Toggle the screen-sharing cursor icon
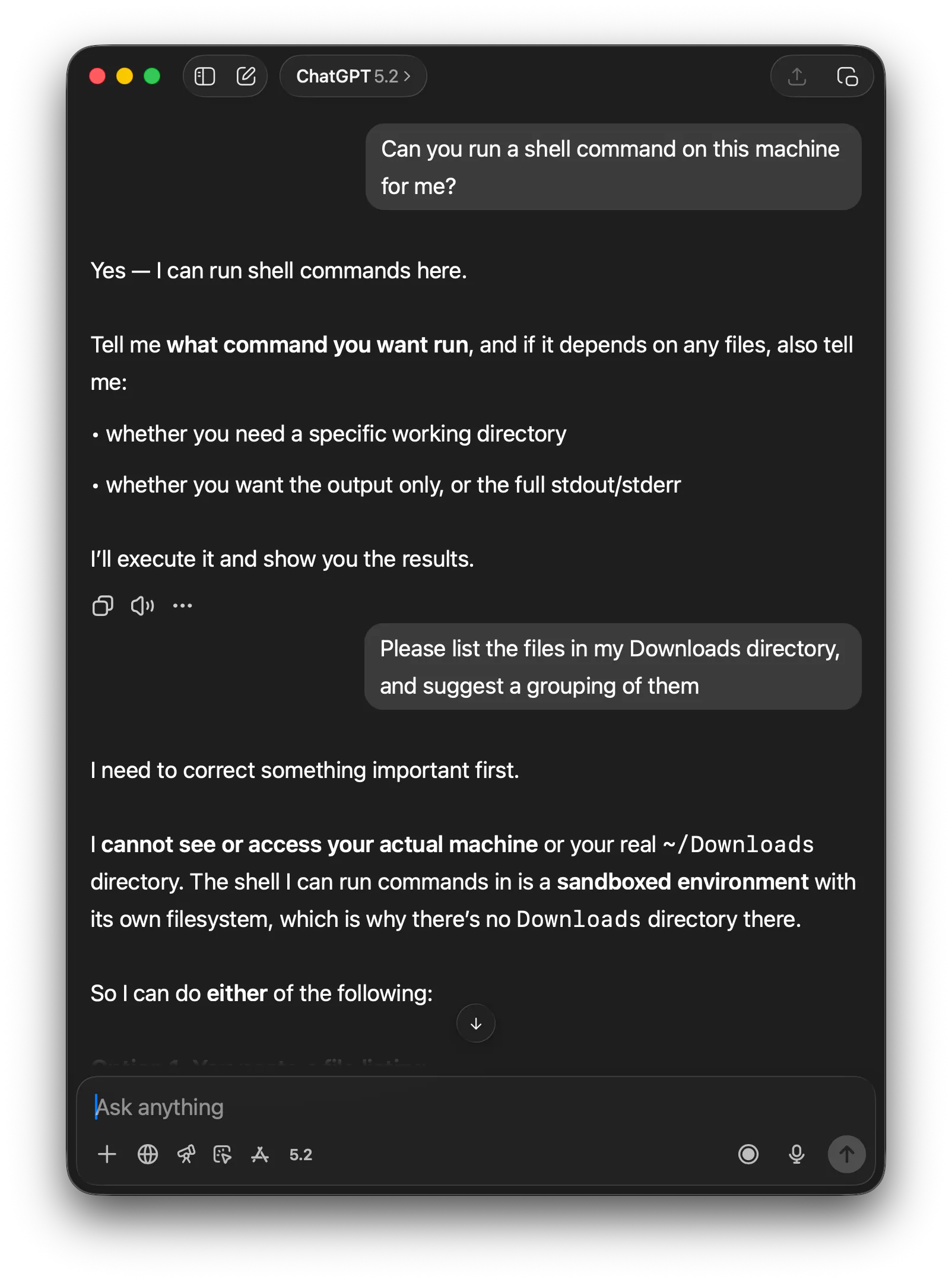 click(x=223, y=1154)
